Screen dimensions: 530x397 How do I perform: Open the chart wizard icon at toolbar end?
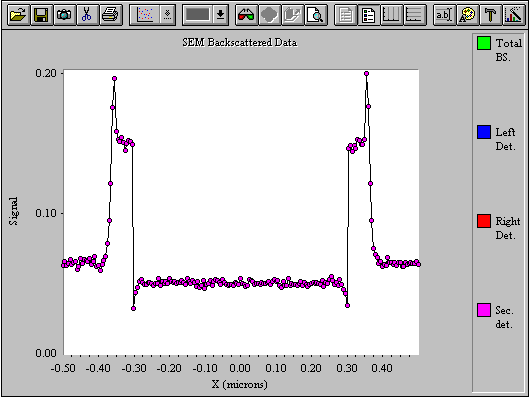514,15
